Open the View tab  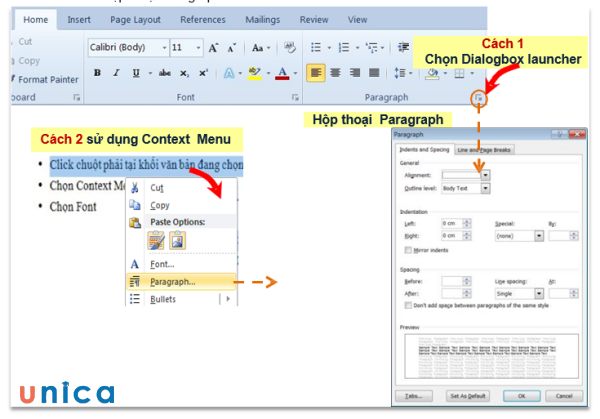coord(357,20)
